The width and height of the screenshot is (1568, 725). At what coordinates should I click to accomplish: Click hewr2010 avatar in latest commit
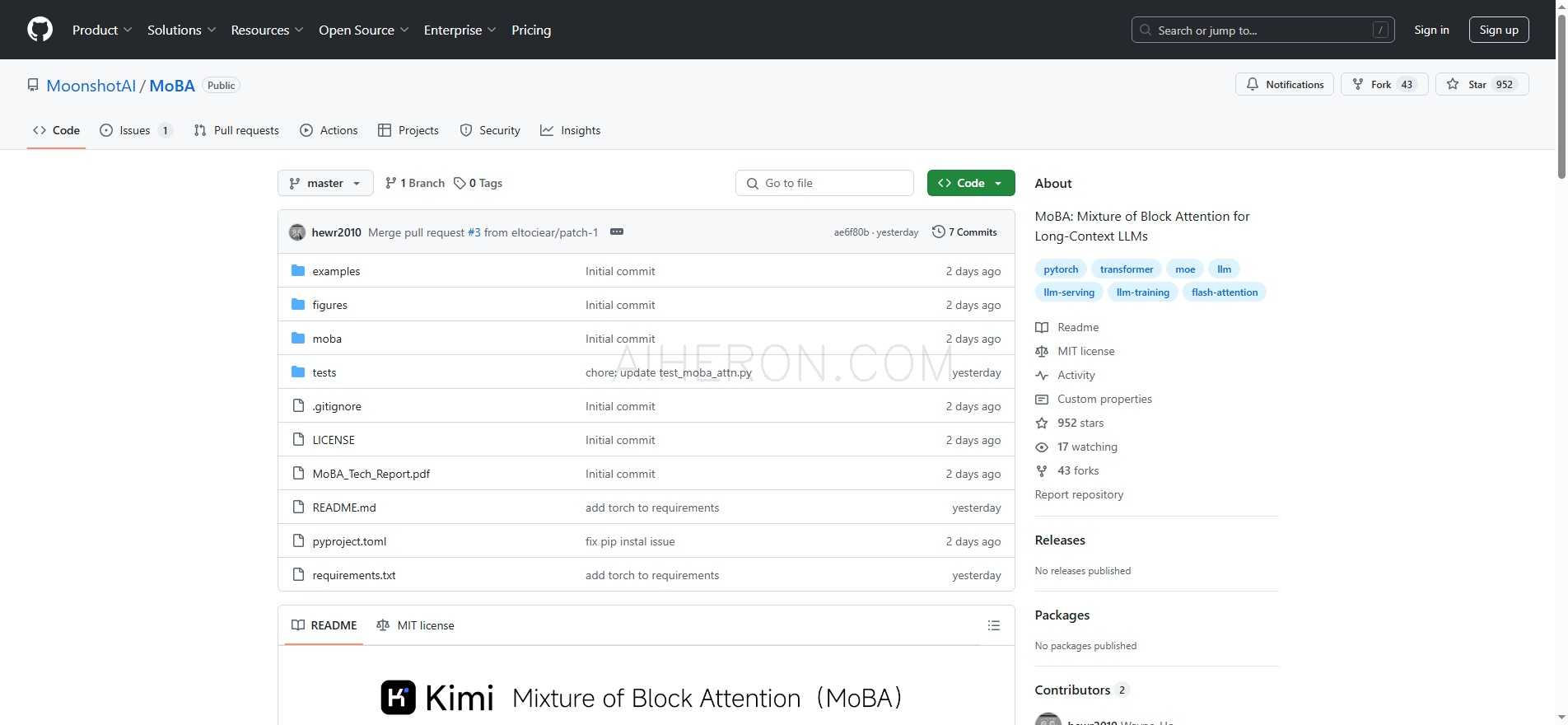297,232
